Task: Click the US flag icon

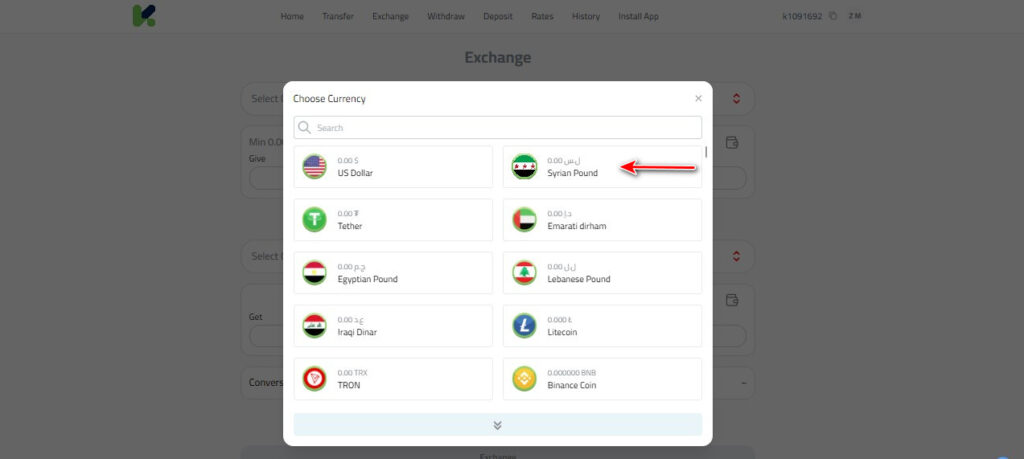Action: click(x=314, y=166)
